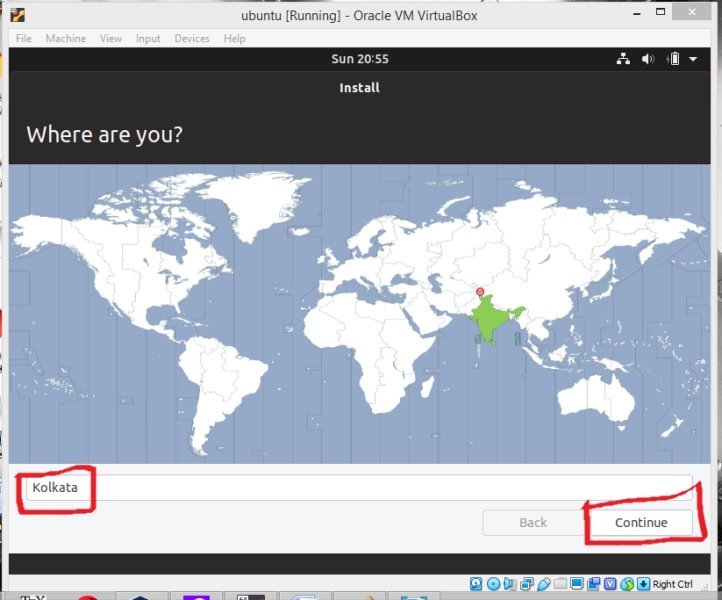Open the Help menu
Viewport: 722px width, 600px height.
point(234,39)
